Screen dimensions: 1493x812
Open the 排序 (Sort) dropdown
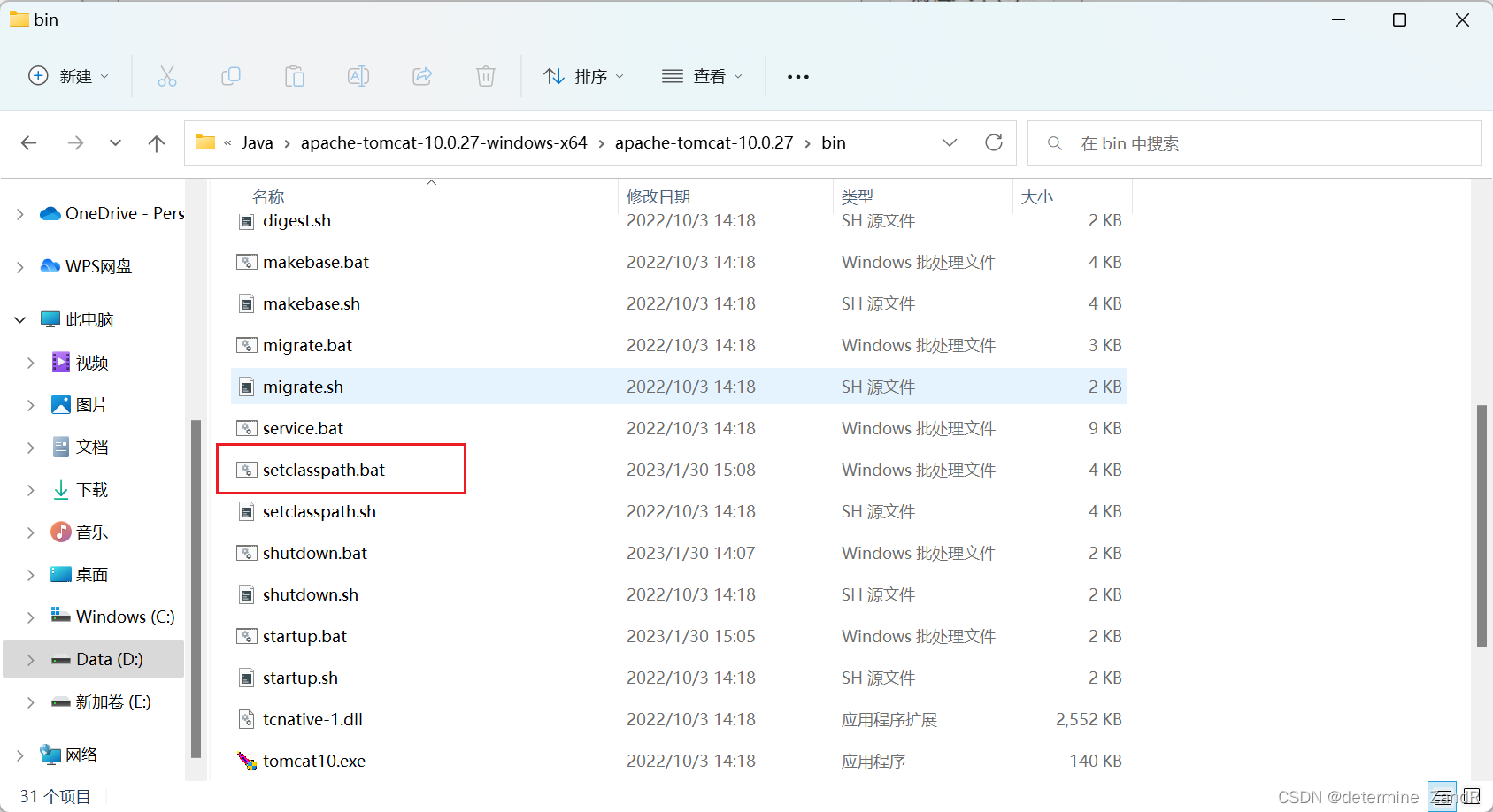[x=584, y=77]
